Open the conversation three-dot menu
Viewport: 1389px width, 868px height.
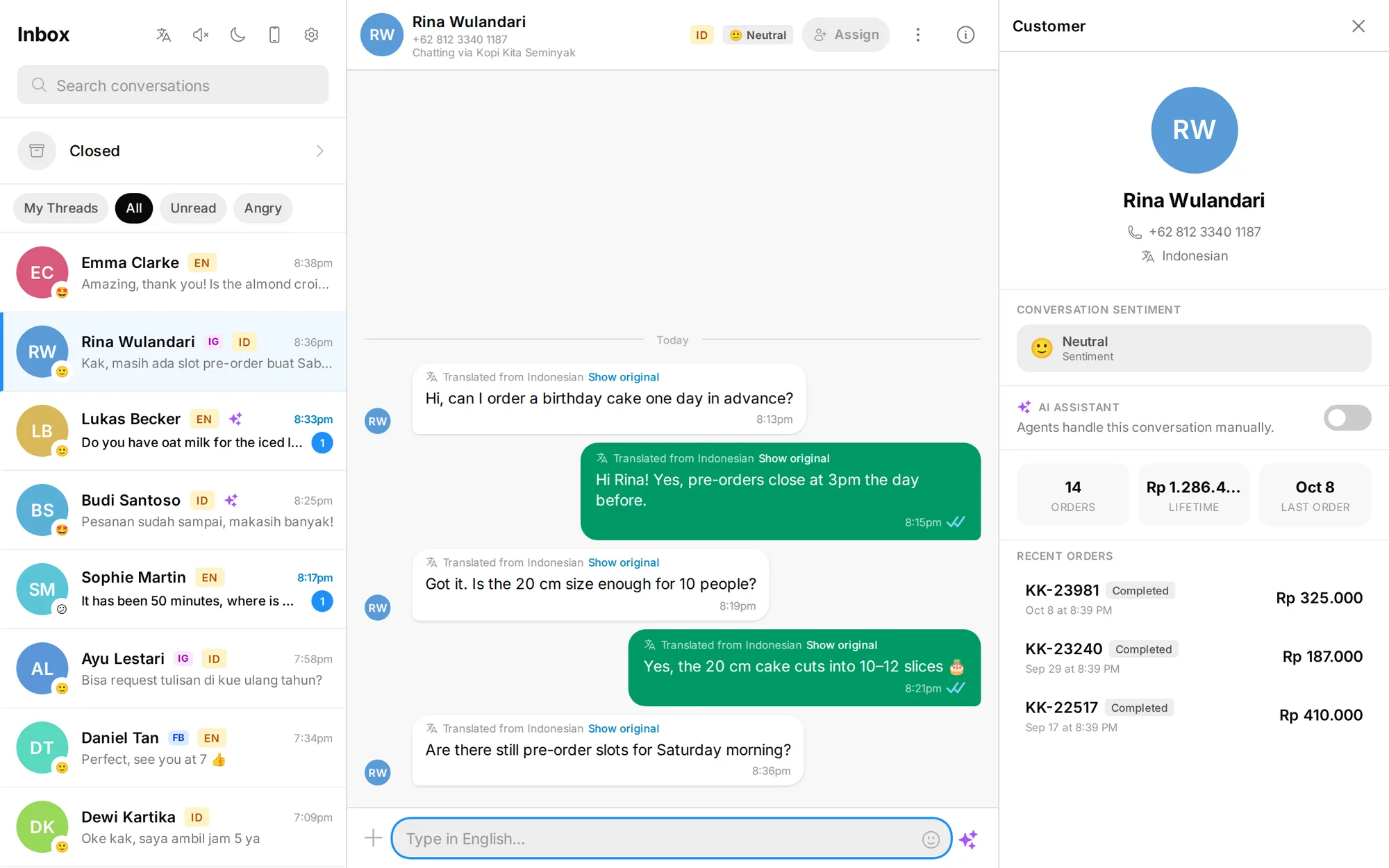[917, 35]
